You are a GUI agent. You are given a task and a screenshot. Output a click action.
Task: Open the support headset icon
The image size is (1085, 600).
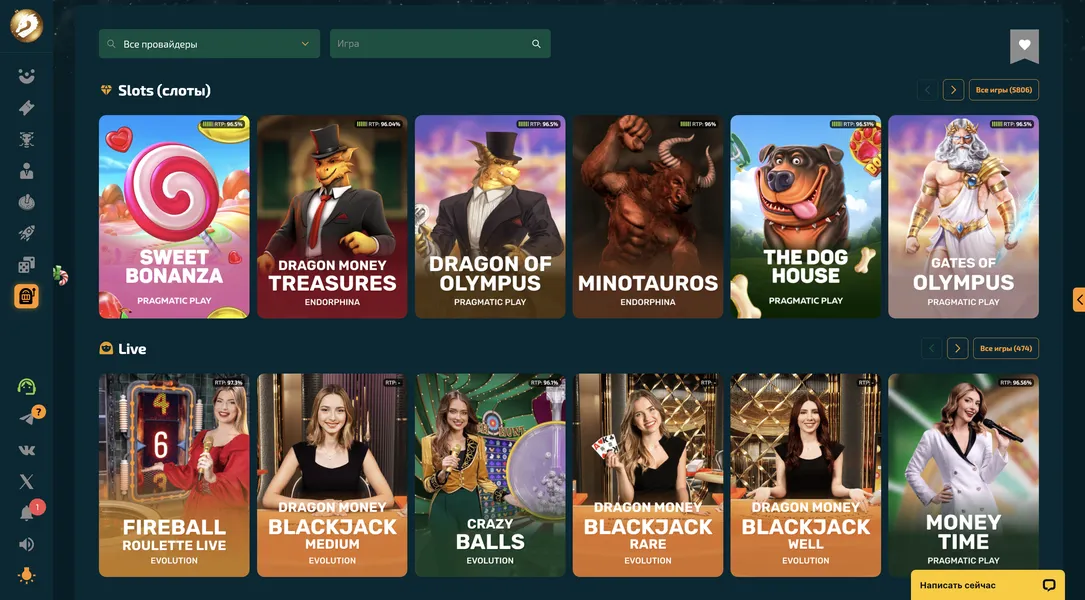pyautogui.click(x=26, y=386)
